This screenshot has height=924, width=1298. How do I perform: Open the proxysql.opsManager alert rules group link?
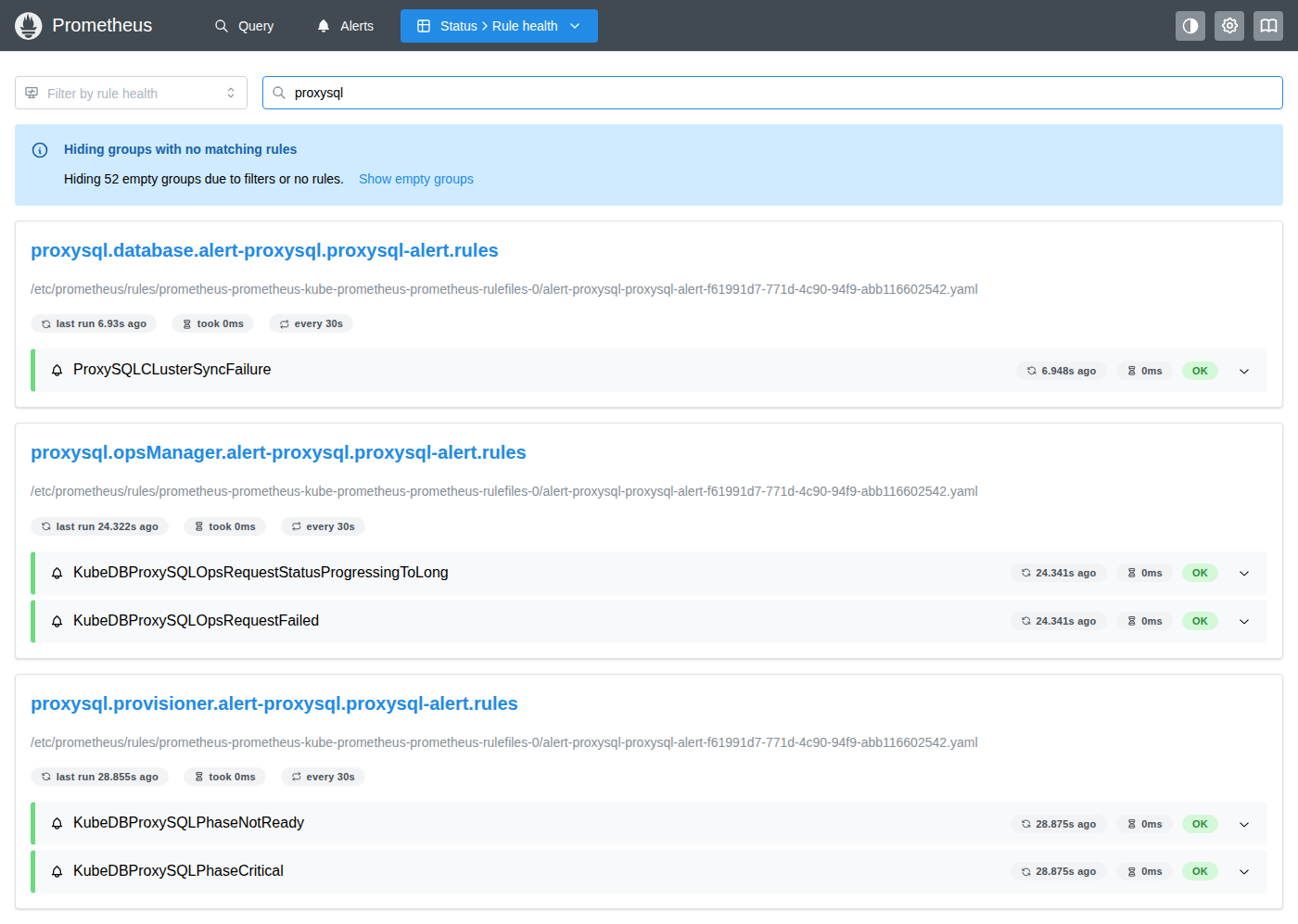click(278, 452)
